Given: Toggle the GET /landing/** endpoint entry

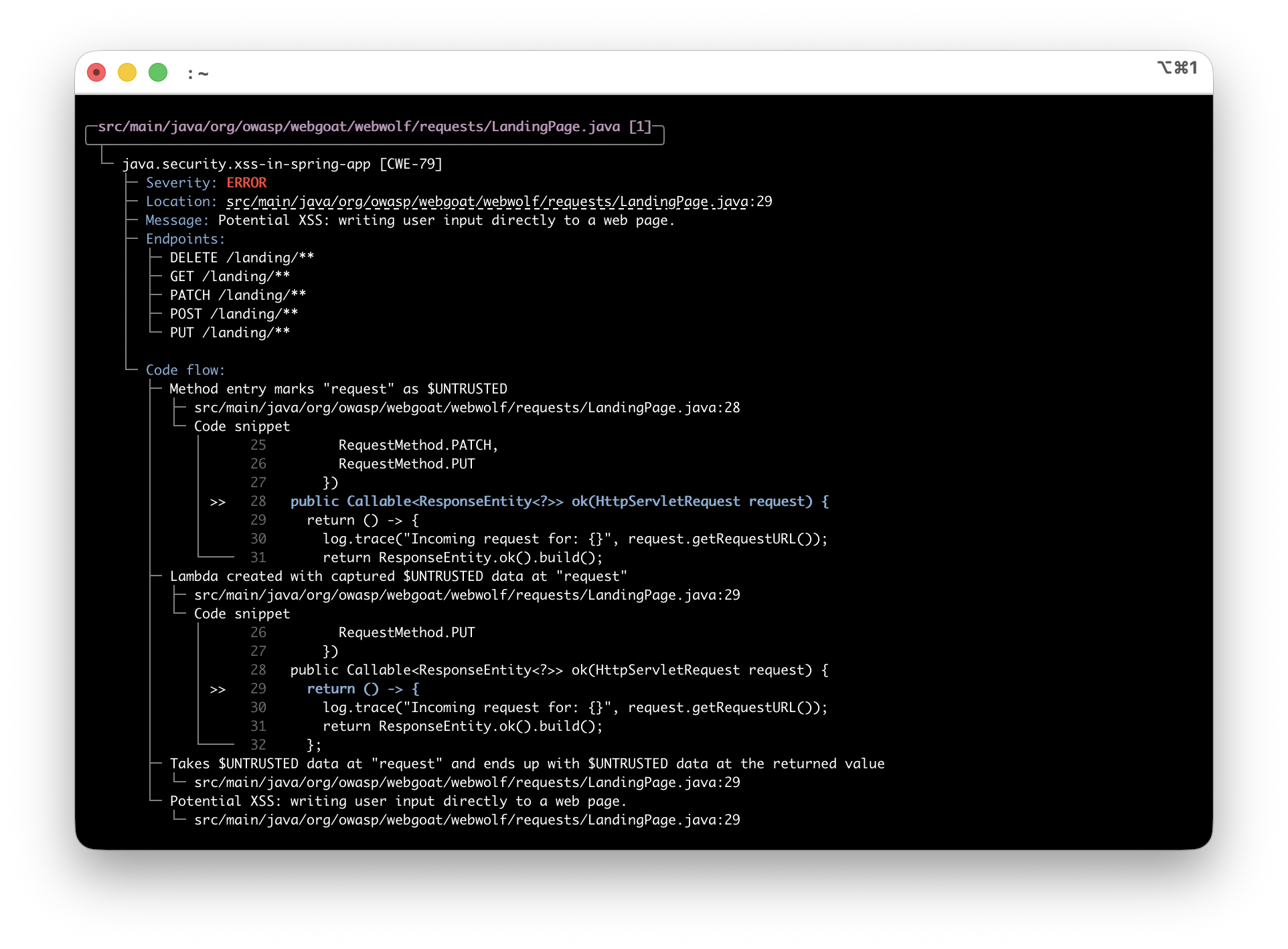Looking at the screenshot, I should (x=230, y=276).
